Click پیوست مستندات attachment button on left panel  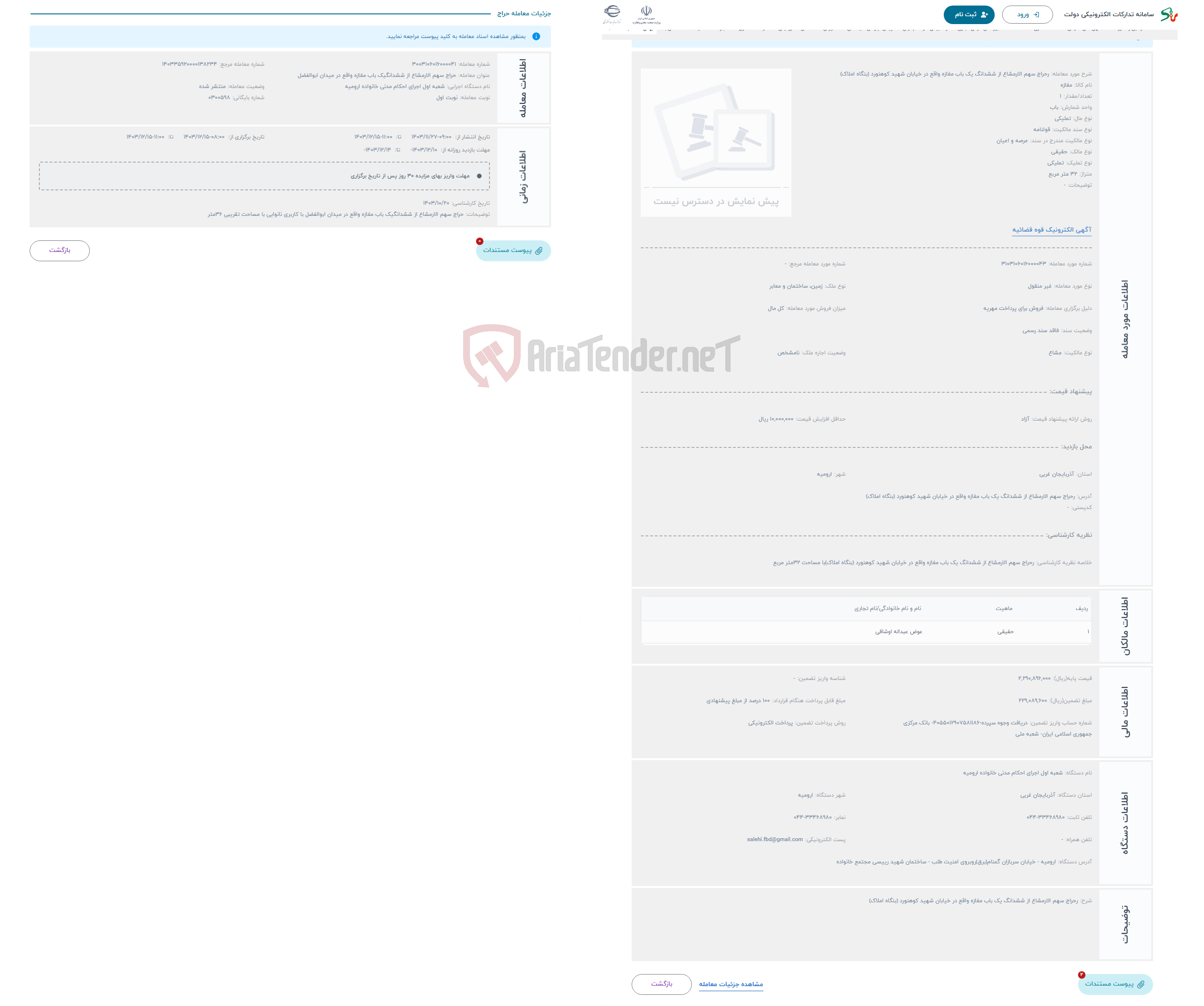click(510, 251)
